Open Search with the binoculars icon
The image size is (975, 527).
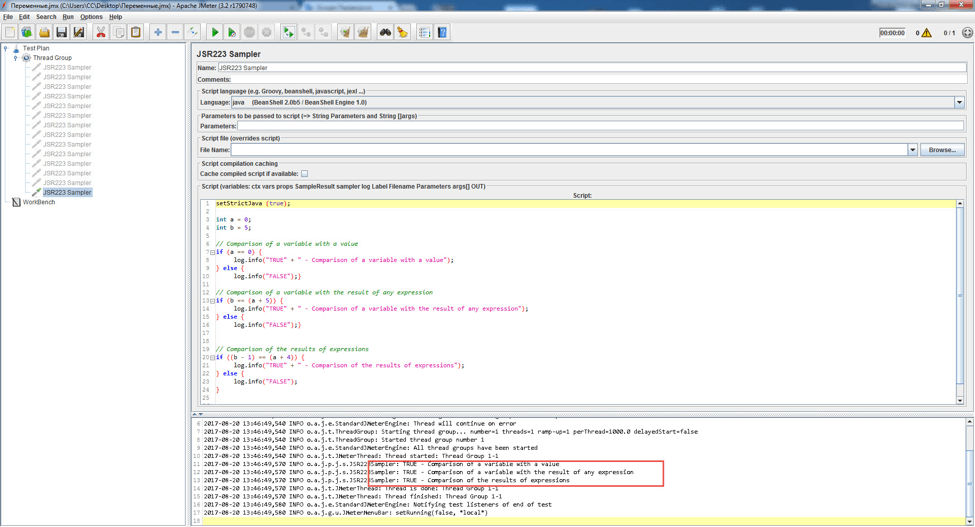[385, 32]
